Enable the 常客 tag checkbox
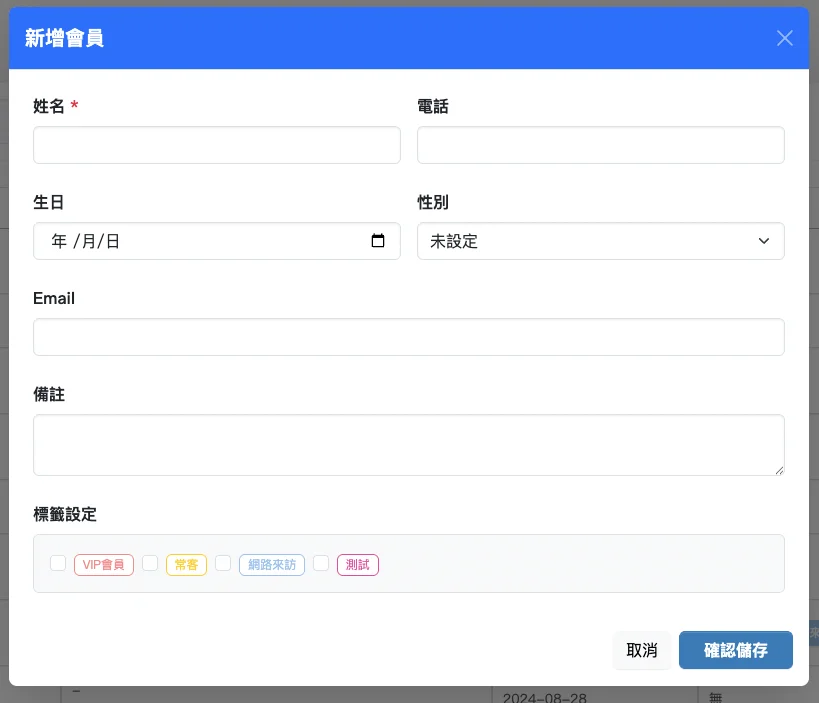The image size is (819, 703). click(x=150, y=563)
